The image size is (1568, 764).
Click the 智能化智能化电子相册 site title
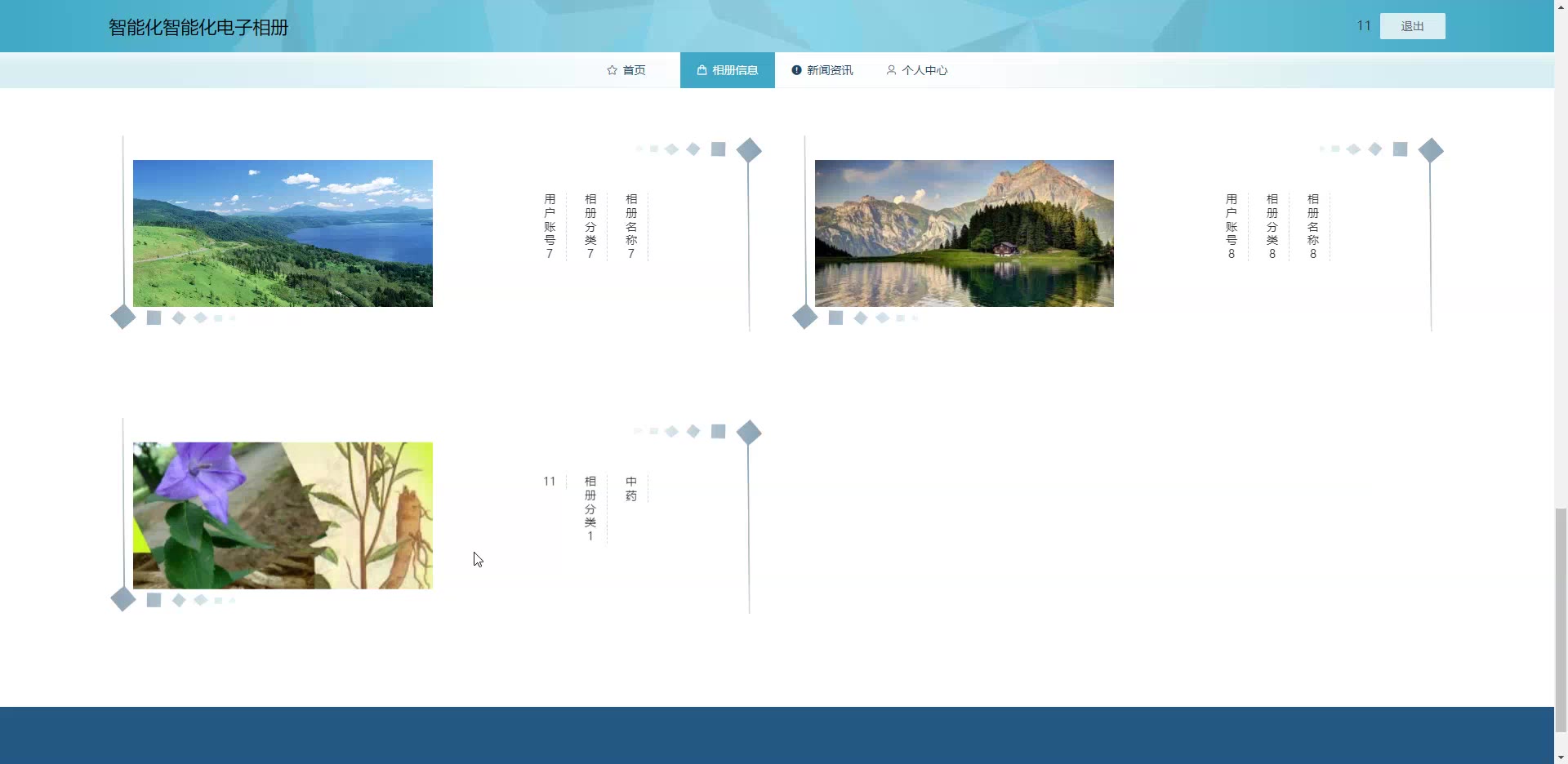(198, 27)
